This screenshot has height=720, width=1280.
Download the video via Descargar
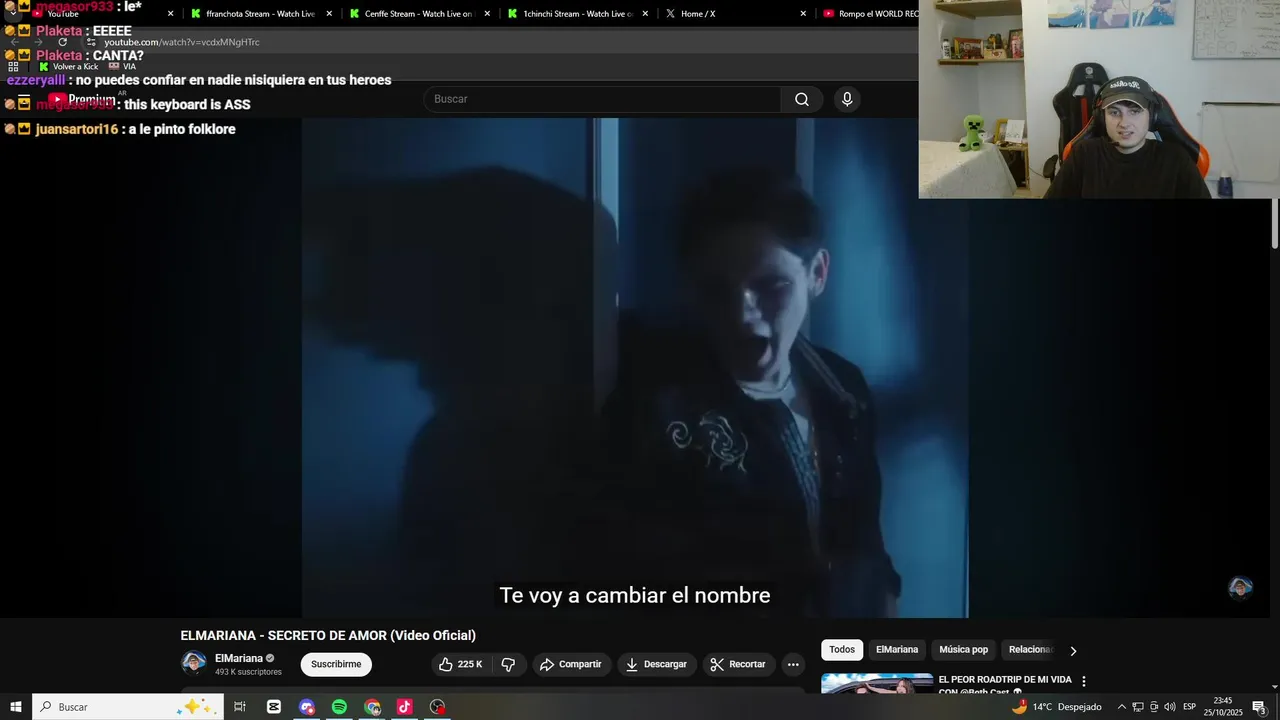click(656, 664)
